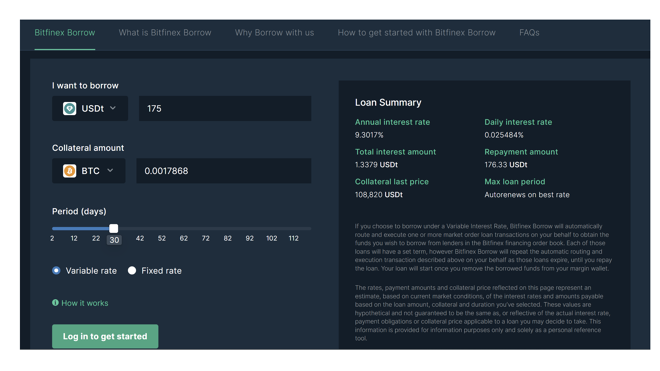
Task: Click the borrow amount field showing 175
Action: 225,109
